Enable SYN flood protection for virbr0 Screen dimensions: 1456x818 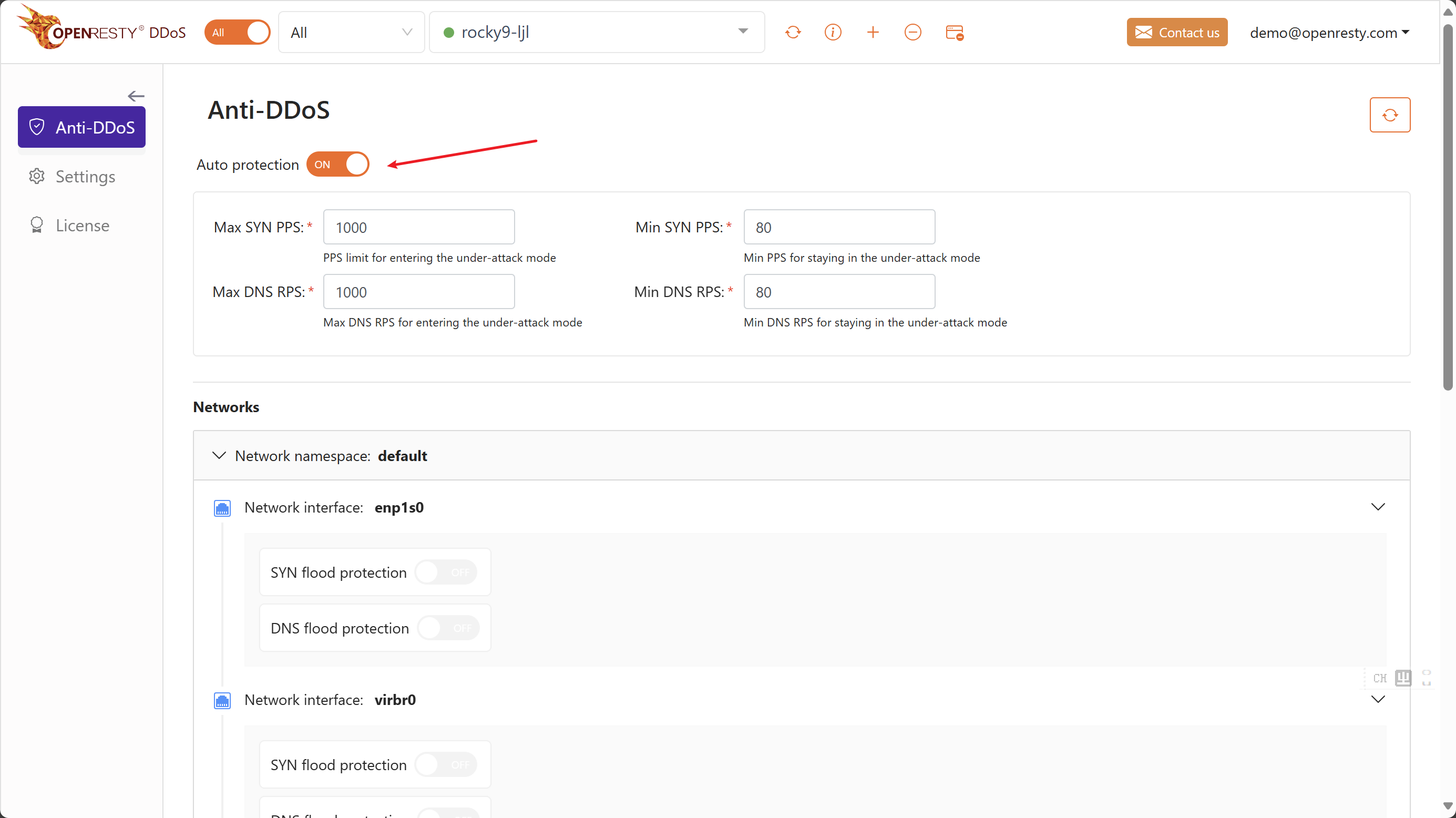pyautogui.click(x=446, y=765)
